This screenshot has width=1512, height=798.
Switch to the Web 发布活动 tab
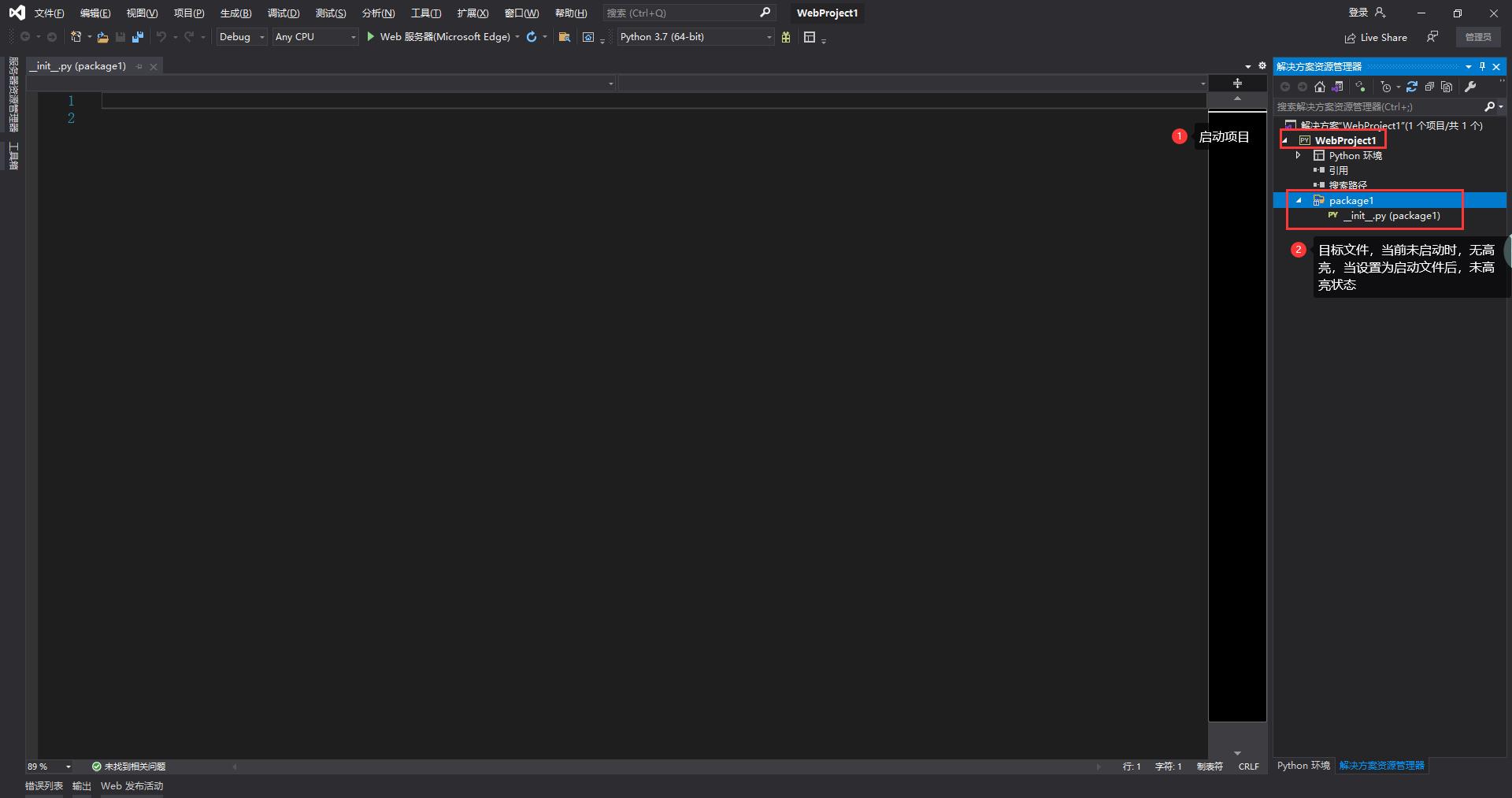point(132,786)
